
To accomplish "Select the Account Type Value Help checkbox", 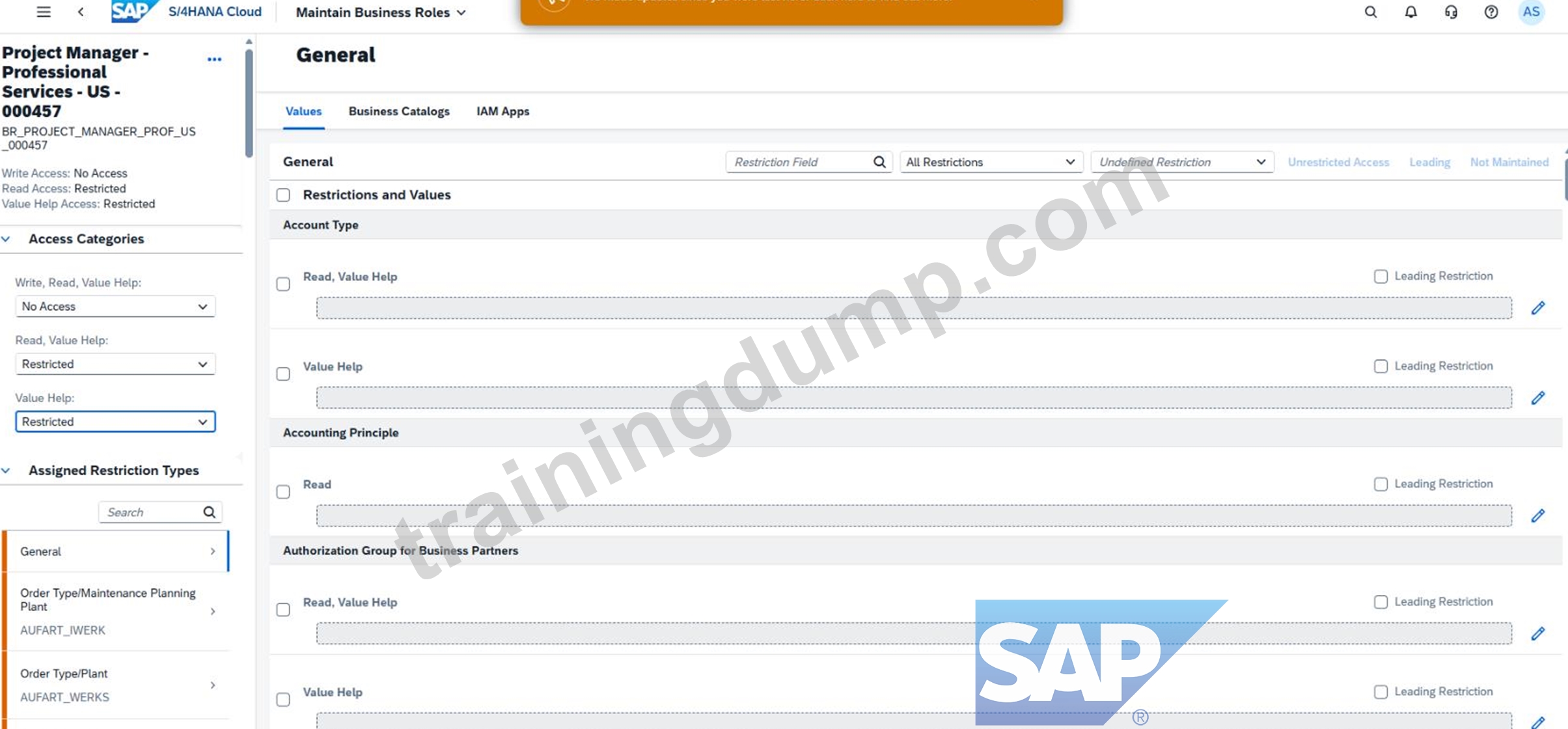I will [283, 374].
